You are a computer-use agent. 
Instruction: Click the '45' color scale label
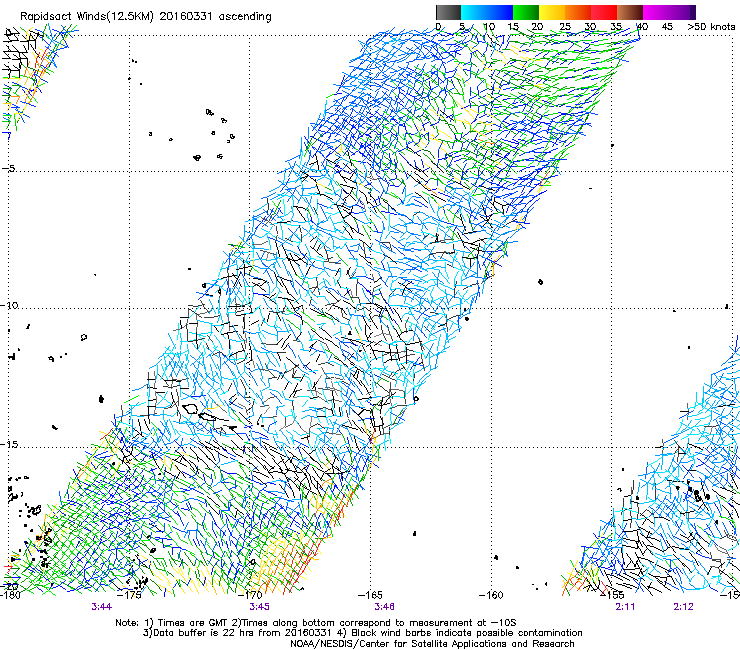(667, 27)
